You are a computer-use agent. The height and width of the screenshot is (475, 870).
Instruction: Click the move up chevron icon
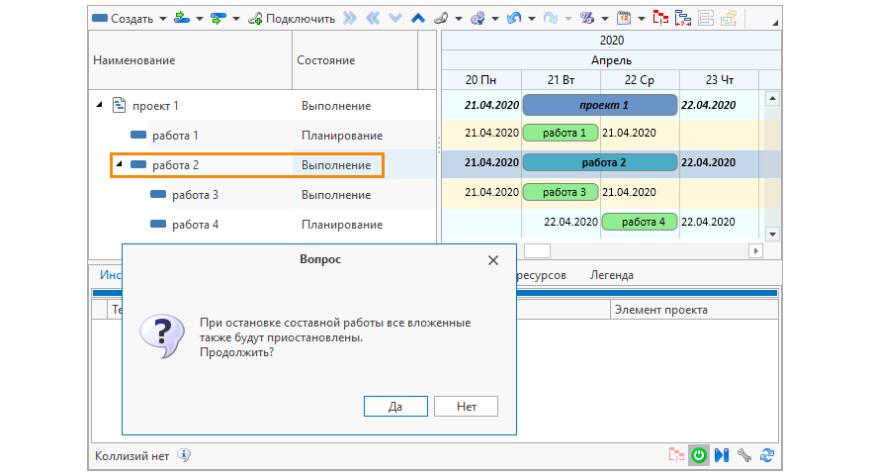pyautogui.click(x=418, y=18)
